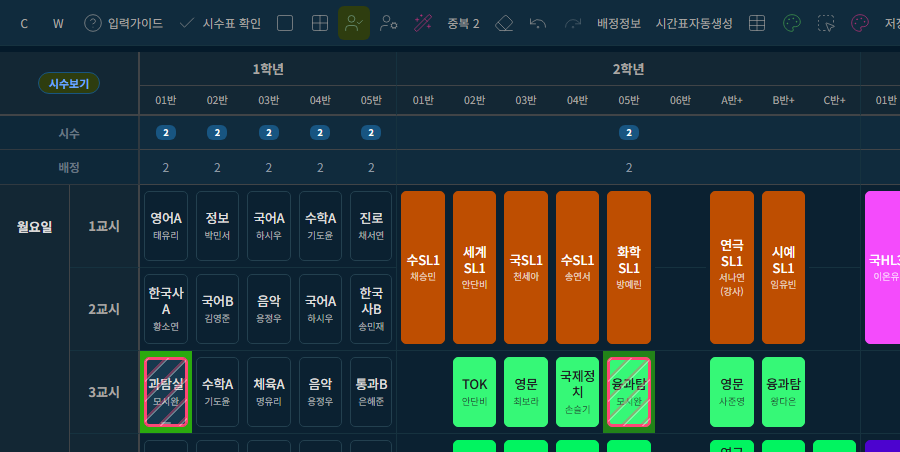Viewport: 900px width, 452px height.
Task: Click the C button in the toolbar
Action: click(24, 24)
